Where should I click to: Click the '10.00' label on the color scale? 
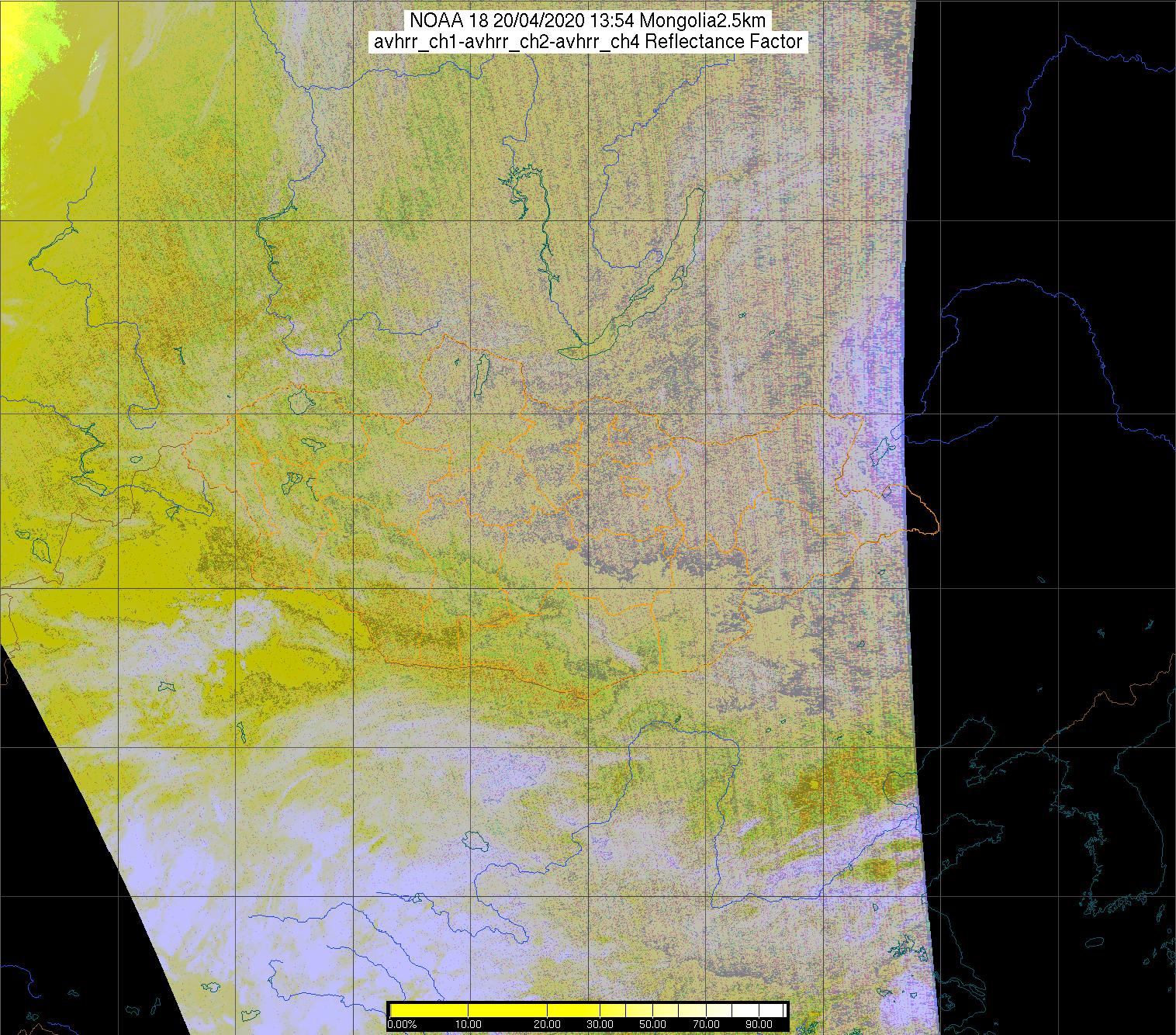coord(469,1024)
